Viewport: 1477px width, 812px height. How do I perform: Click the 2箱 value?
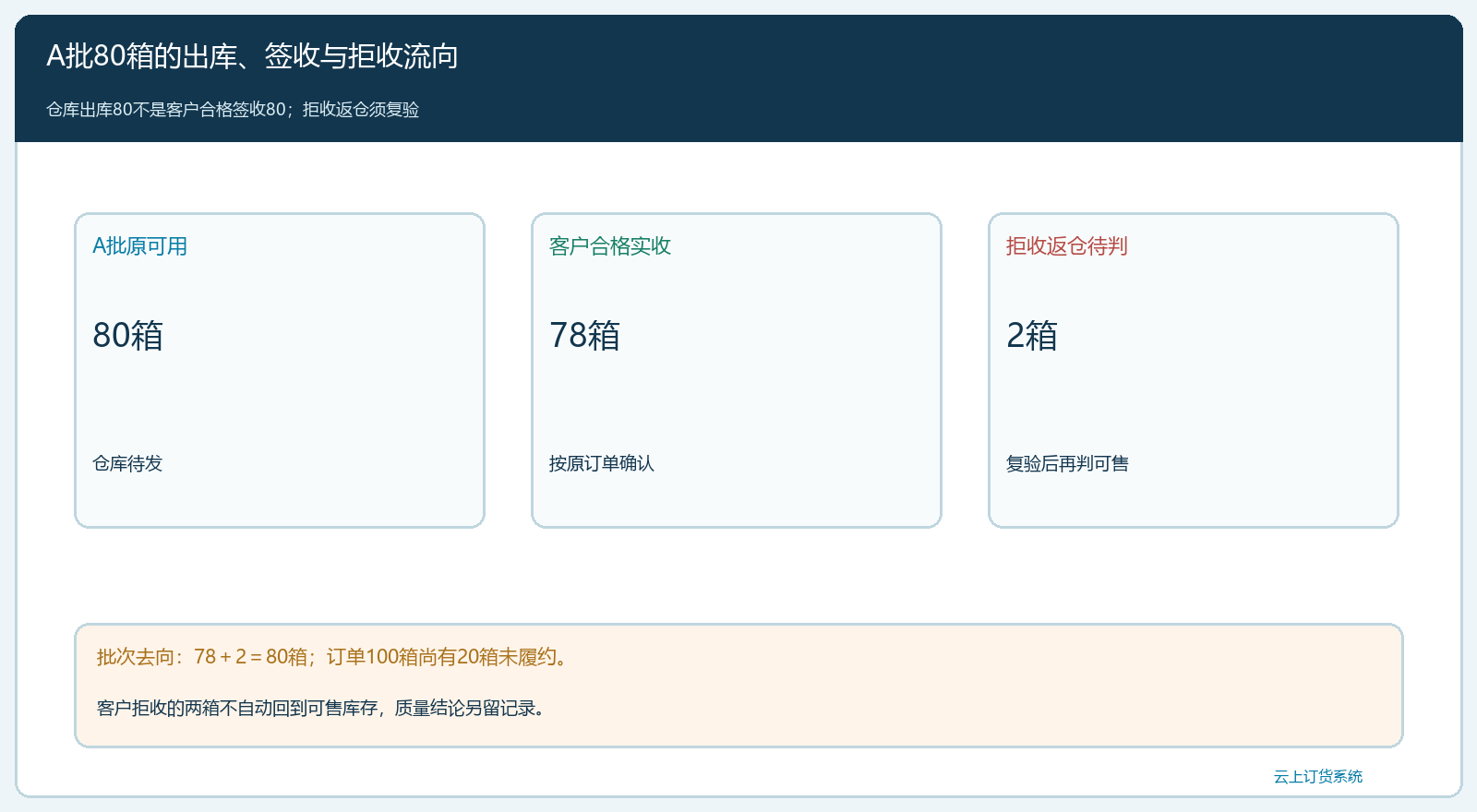tap(1032, 335)
